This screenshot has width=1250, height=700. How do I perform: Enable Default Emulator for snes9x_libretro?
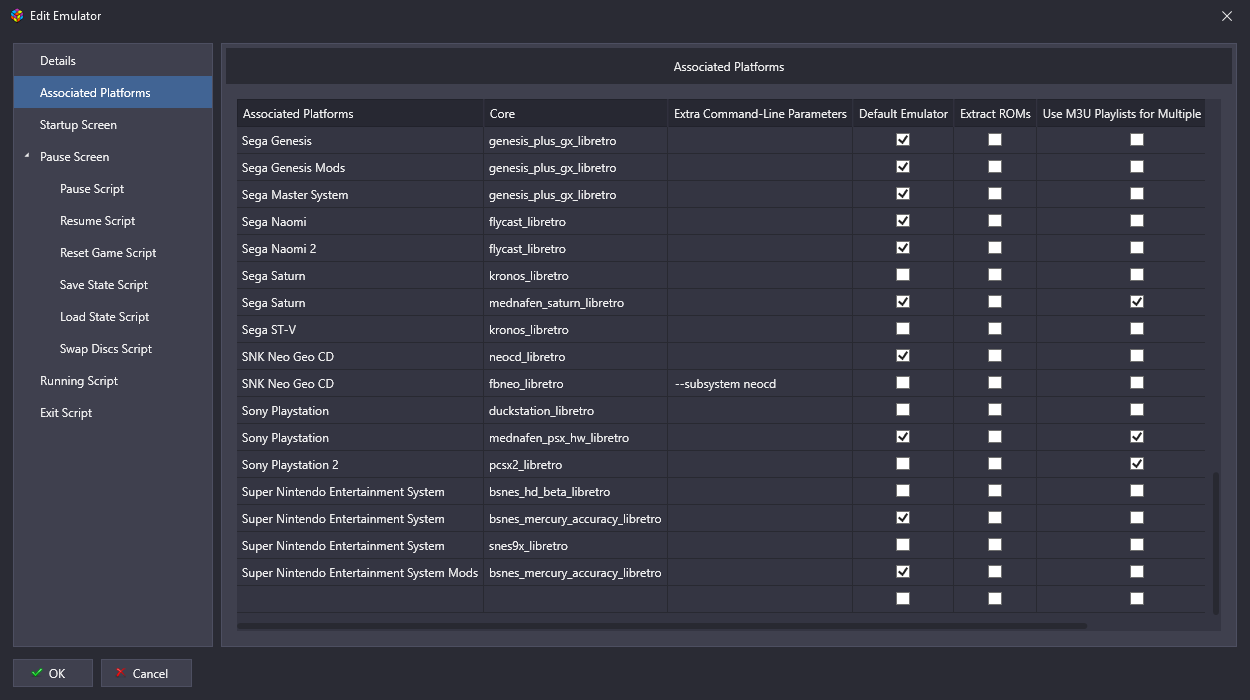(x=903, y=545)
